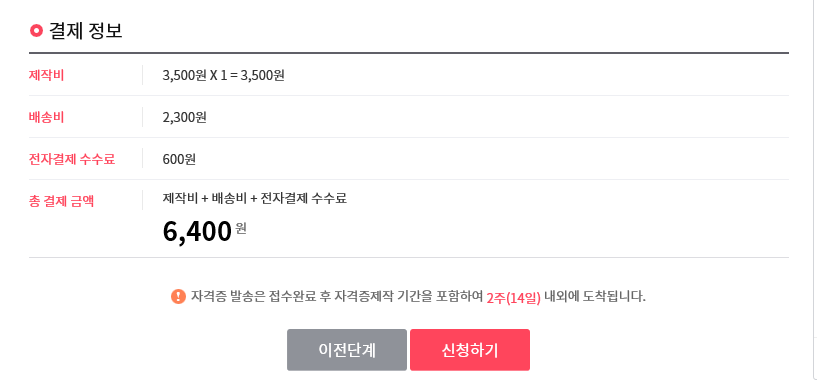Click the dark divider line under 결제 정보
The height and width of the screenshot is (392, 817).
(x=409, y=53)
